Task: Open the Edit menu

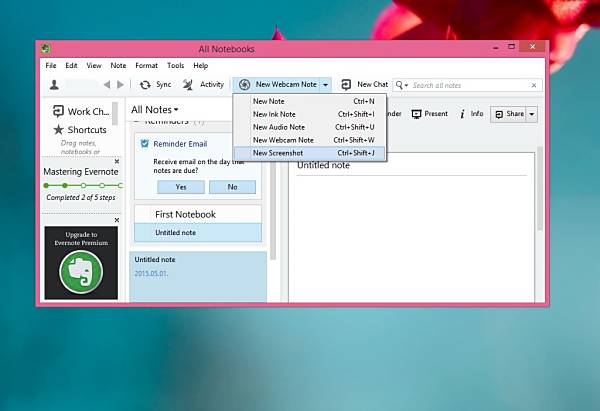Action: pos(71,65)
